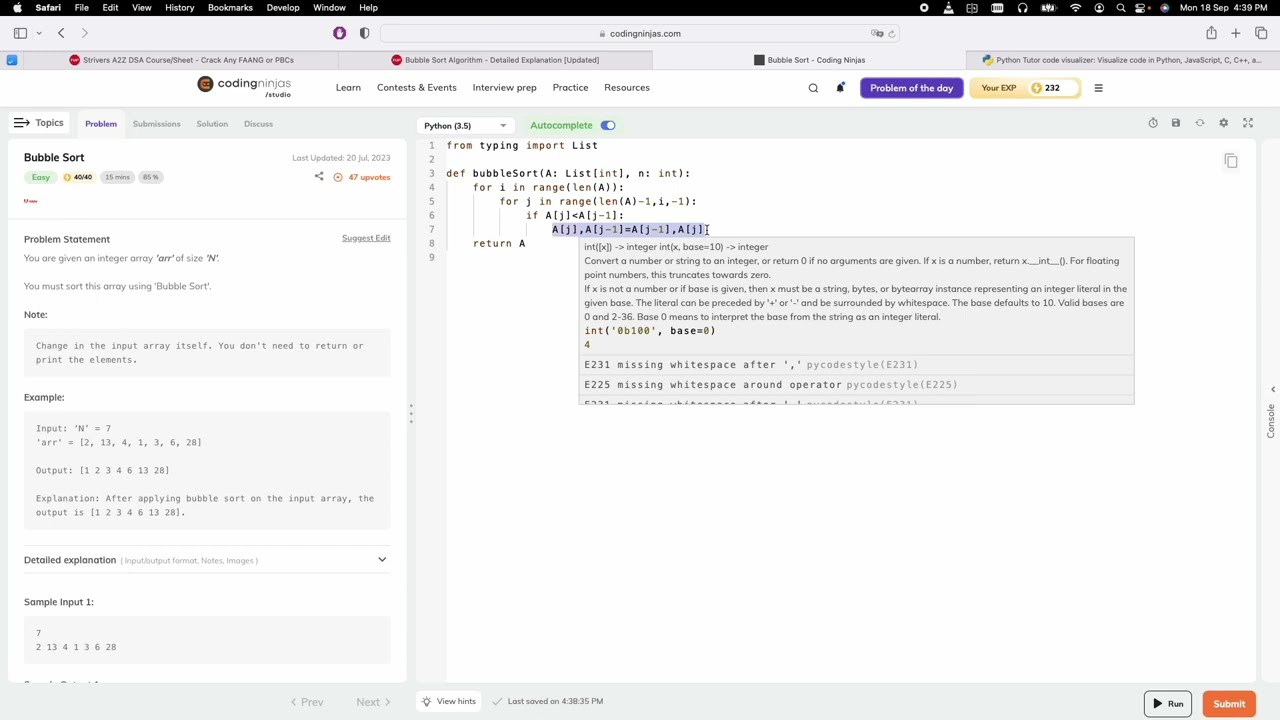Open notifications bell
Screen dimensions: 1280x720
pos(840,88)
